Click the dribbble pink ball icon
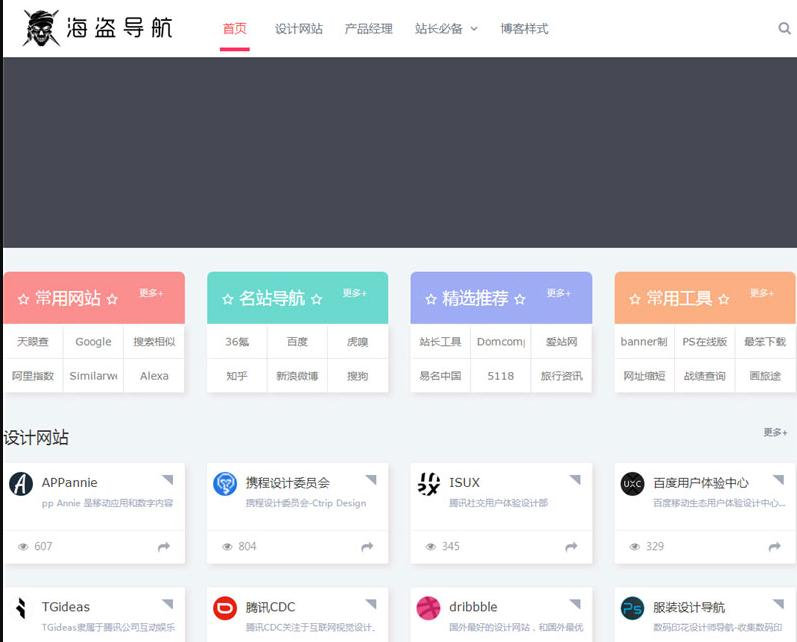The height and width of the screenshot is (642, 797). 428,608
